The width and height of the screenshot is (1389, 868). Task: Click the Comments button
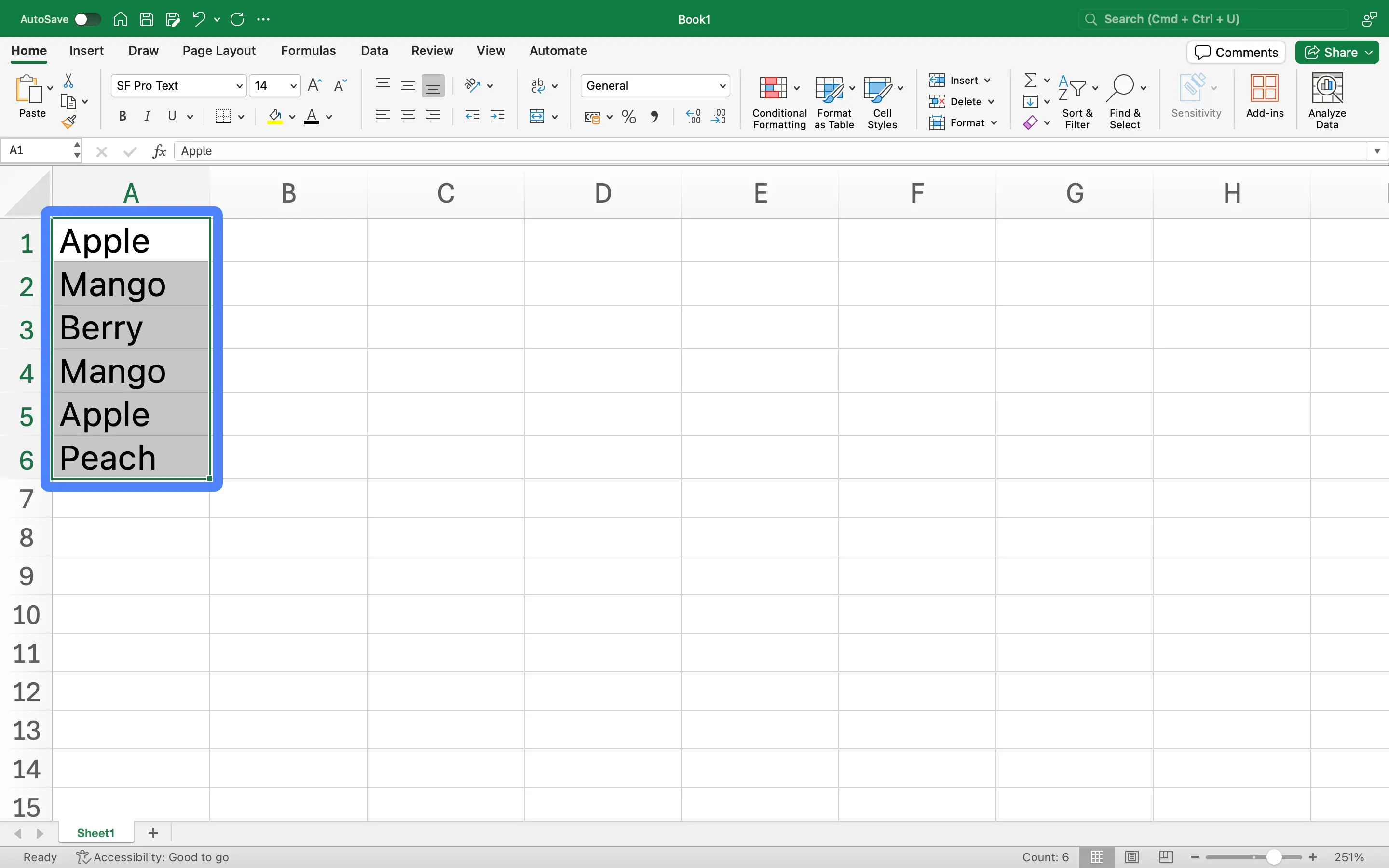pyautogui.click(x=1236, y=52)
